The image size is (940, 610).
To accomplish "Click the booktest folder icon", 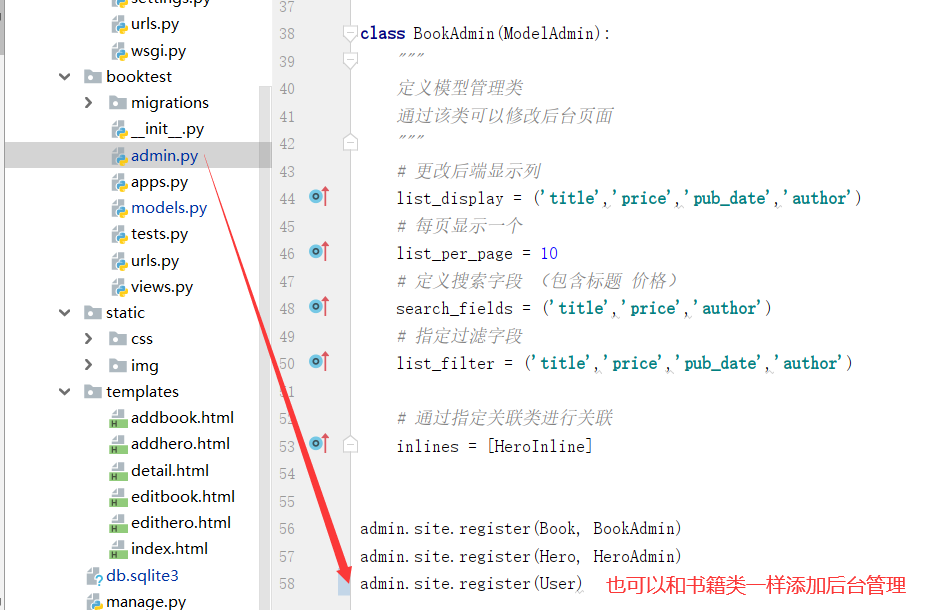I will (x=93, y=77).
